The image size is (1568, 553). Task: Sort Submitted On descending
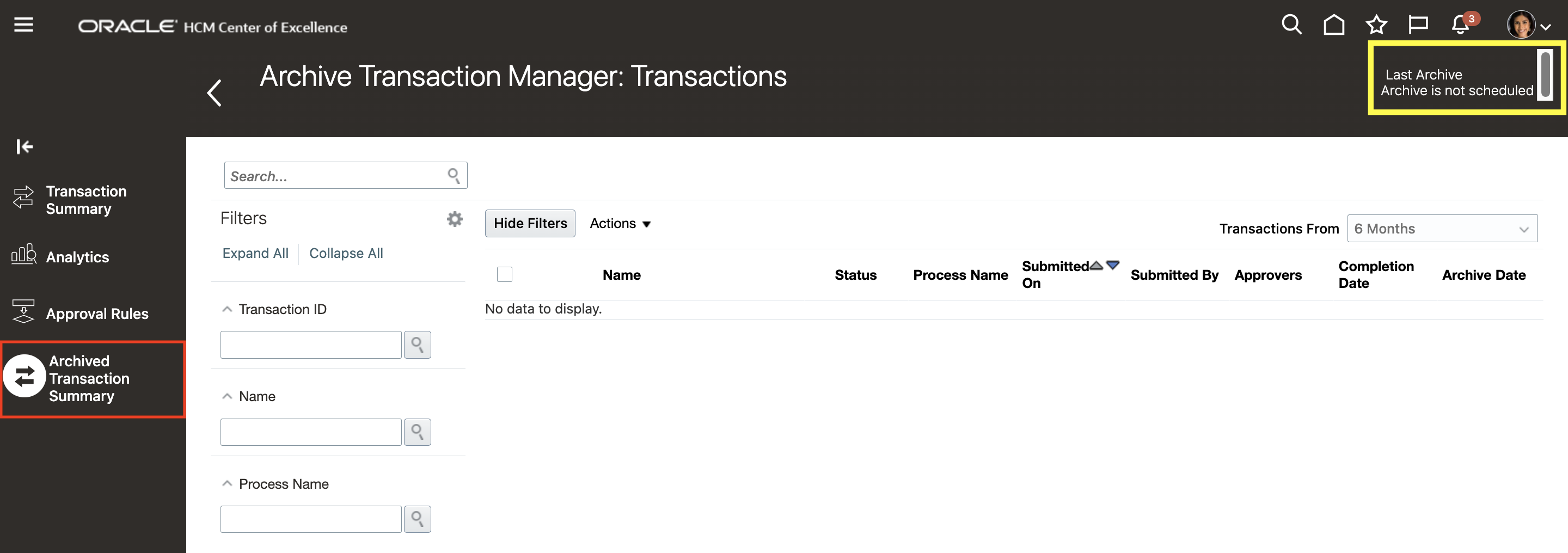tap(1112, 265)
